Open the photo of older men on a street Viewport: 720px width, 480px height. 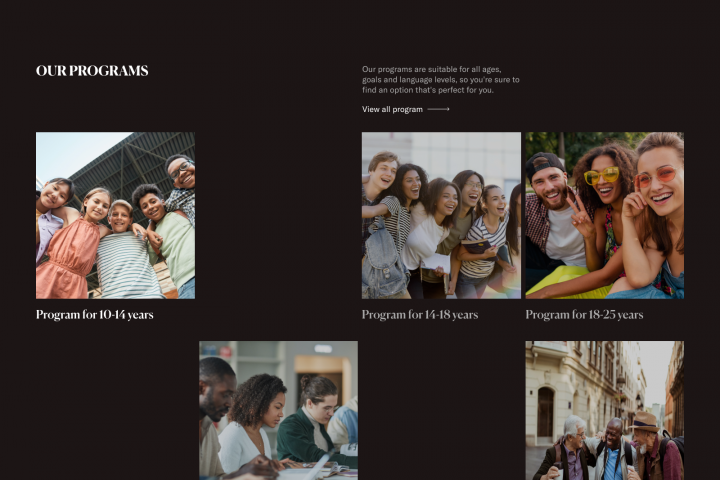coord(605,410)
